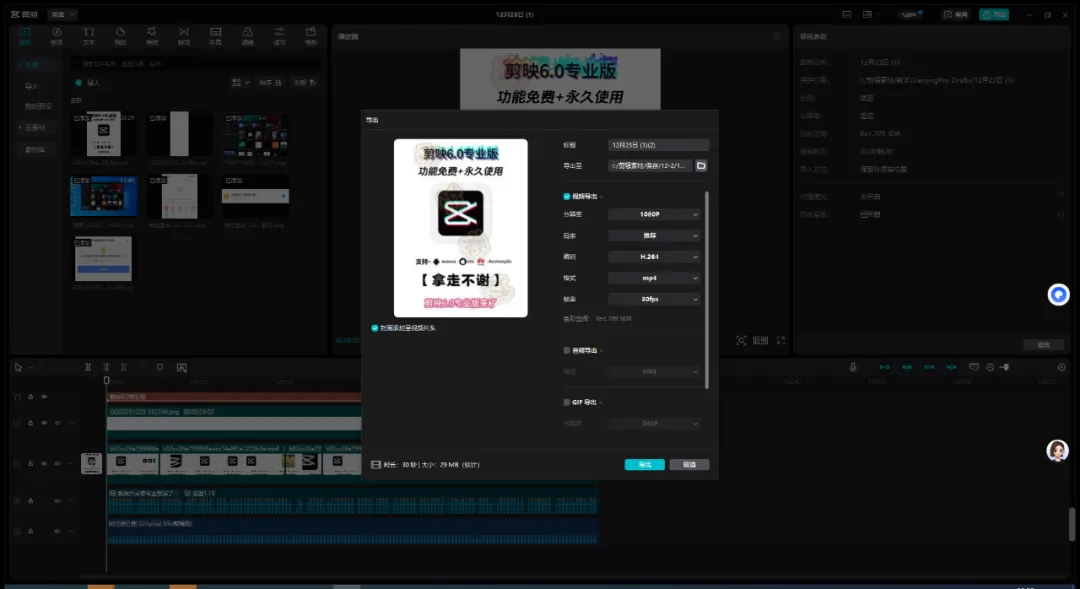This screenshot has width=1080, height=589.
Task: Toggle visibility eye of the main mp4 video track
Action: pyautogui.click(x=44, y=464)
